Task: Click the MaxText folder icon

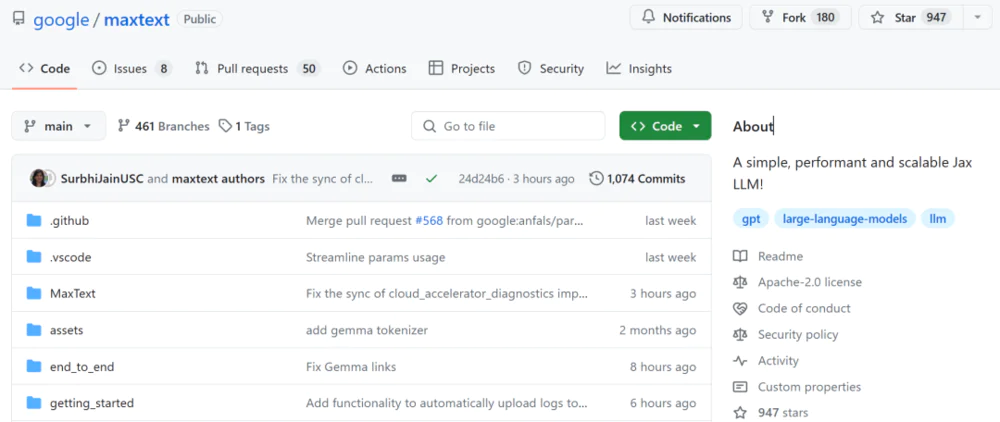Action: [x=34, y=293]
